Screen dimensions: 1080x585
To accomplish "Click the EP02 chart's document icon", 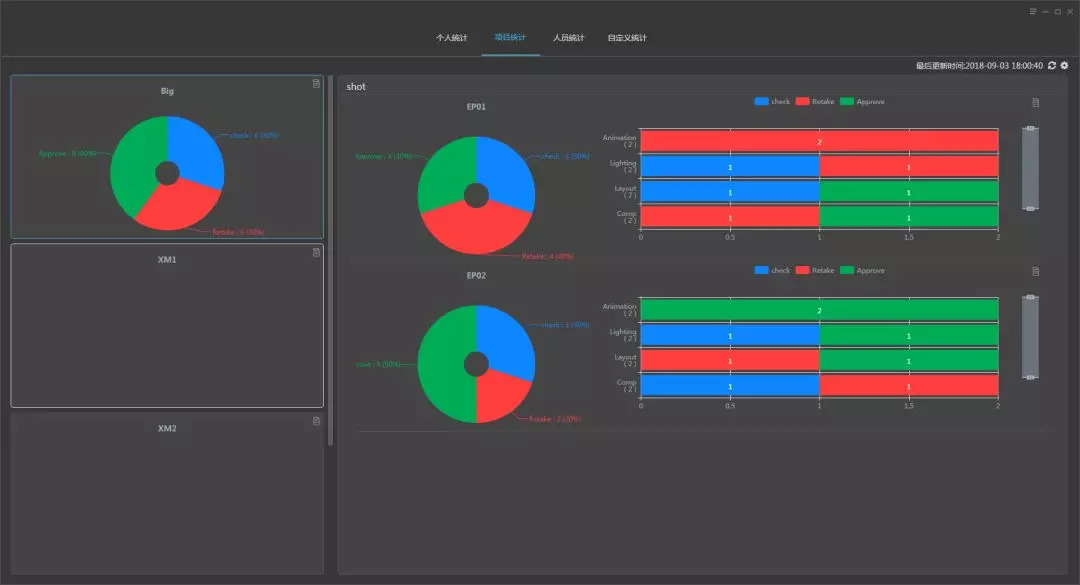I will pos(1035,271).
